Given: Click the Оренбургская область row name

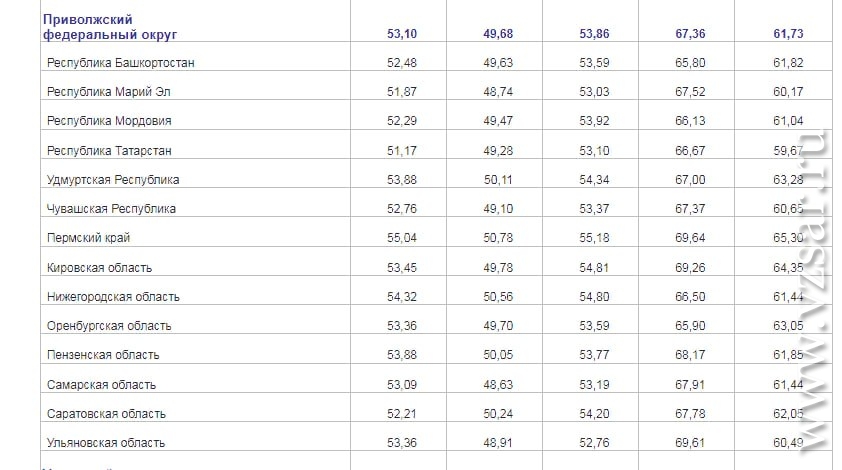Looking at the screenshot, I should click(109, 326).
